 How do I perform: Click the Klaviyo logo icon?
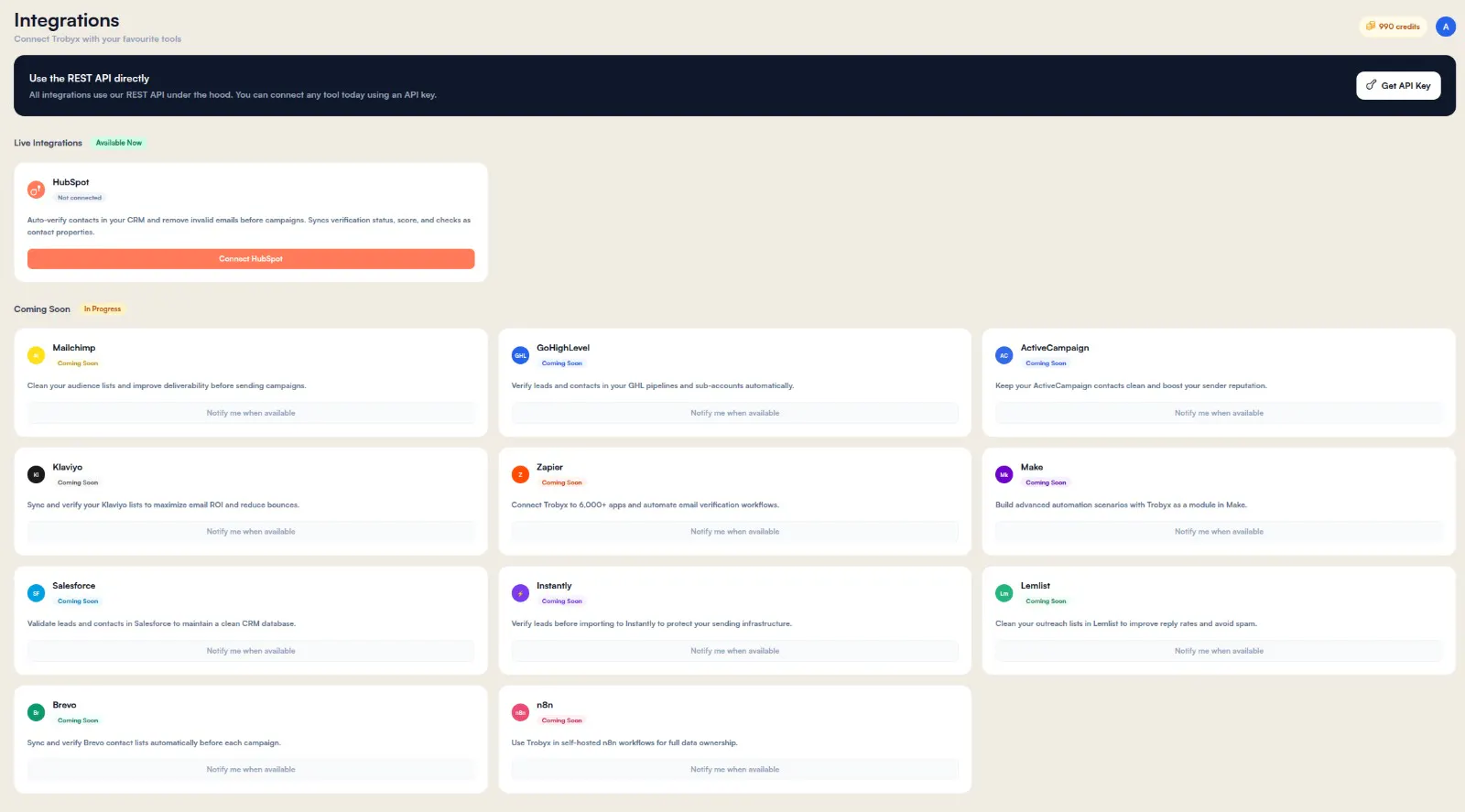(36, 474)
